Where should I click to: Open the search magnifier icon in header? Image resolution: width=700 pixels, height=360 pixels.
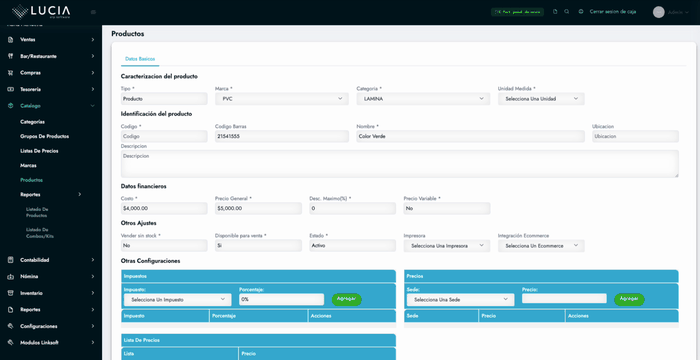point(567,12)
